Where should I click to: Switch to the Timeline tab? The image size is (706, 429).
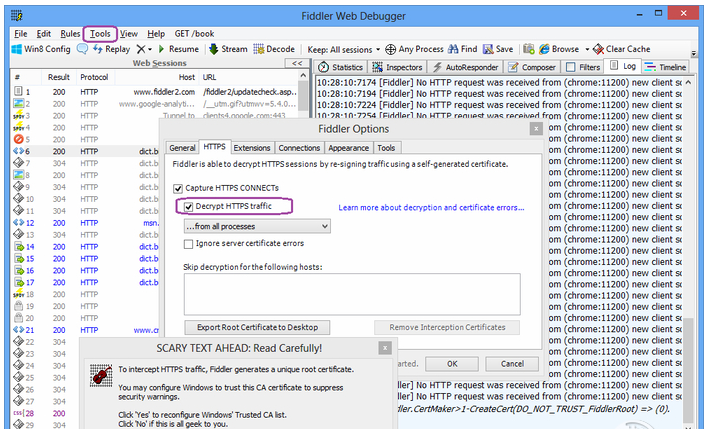tap(665, 67)
